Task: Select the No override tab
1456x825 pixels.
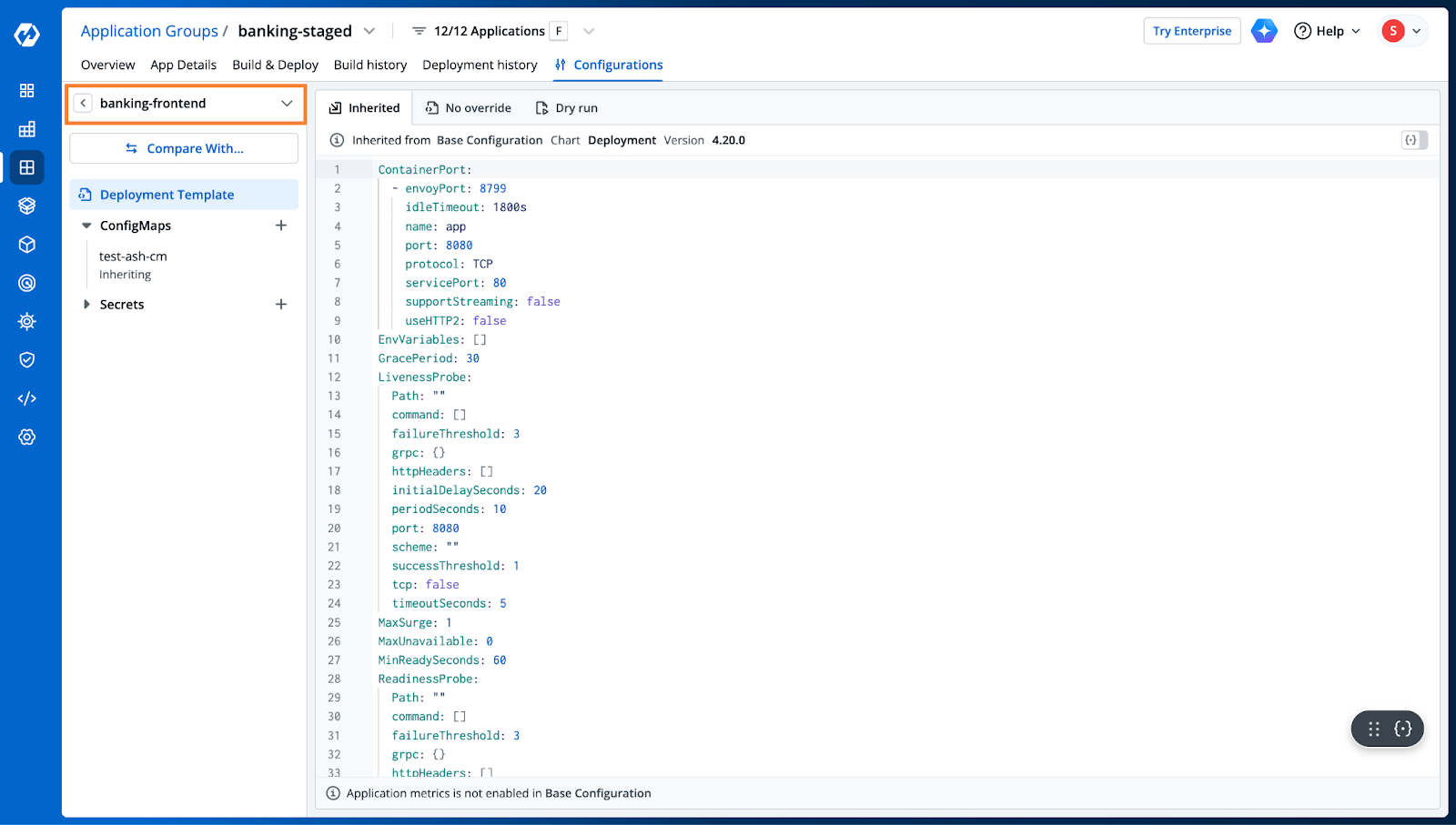Action: [469, 107]
